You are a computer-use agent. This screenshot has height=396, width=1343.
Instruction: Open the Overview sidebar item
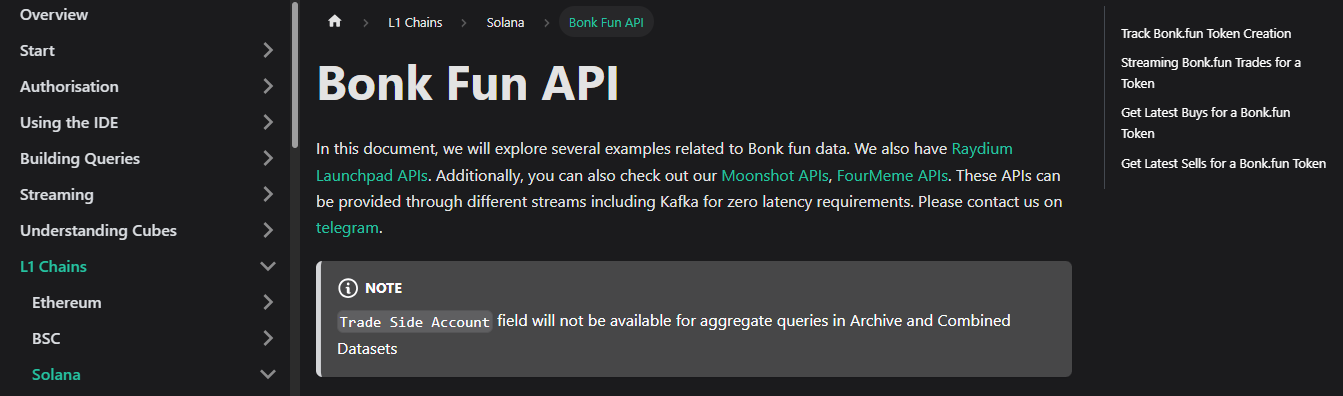click(54, 14)
